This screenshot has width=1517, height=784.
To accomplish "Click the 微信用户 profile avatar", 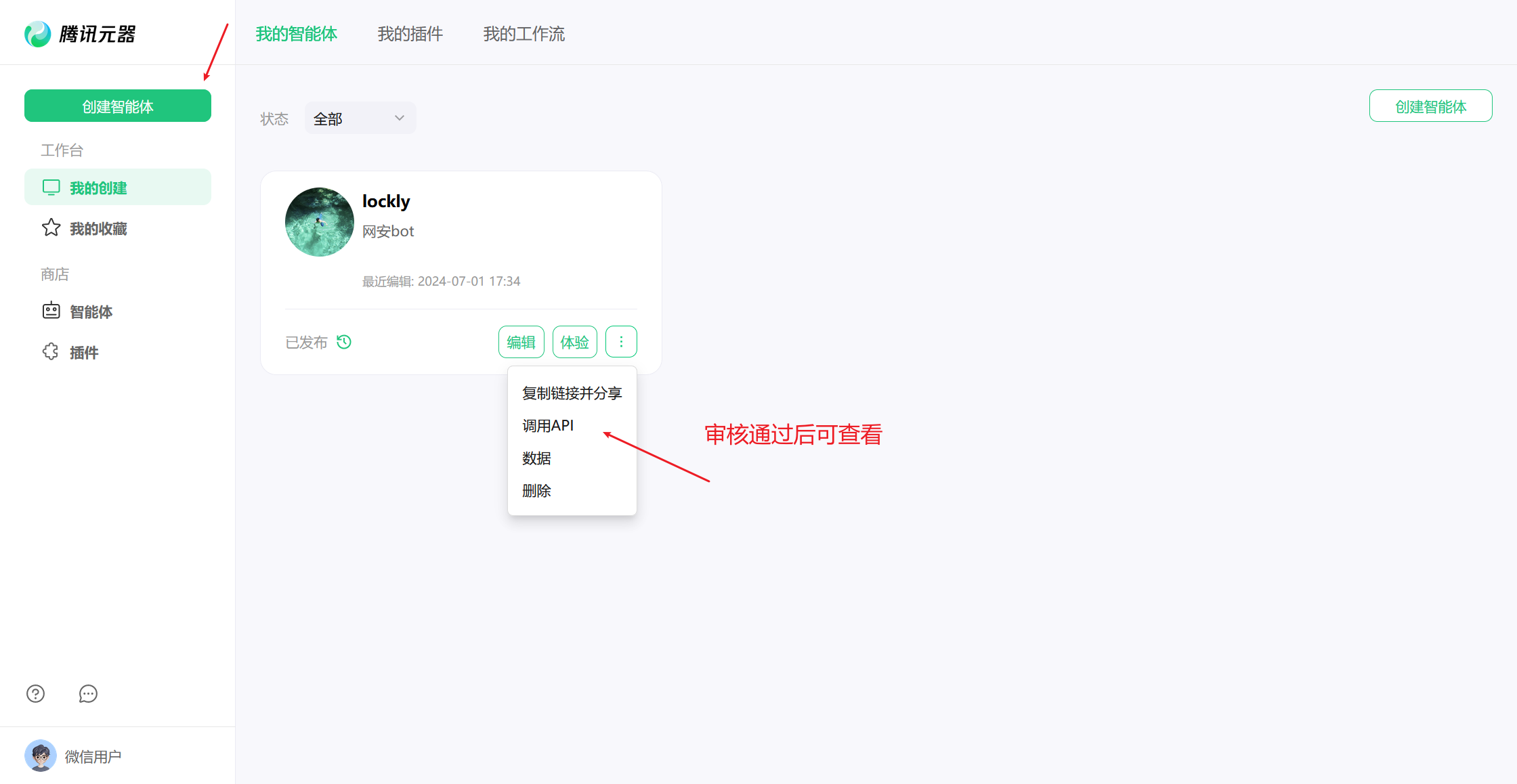I will (x=41, y=756).
